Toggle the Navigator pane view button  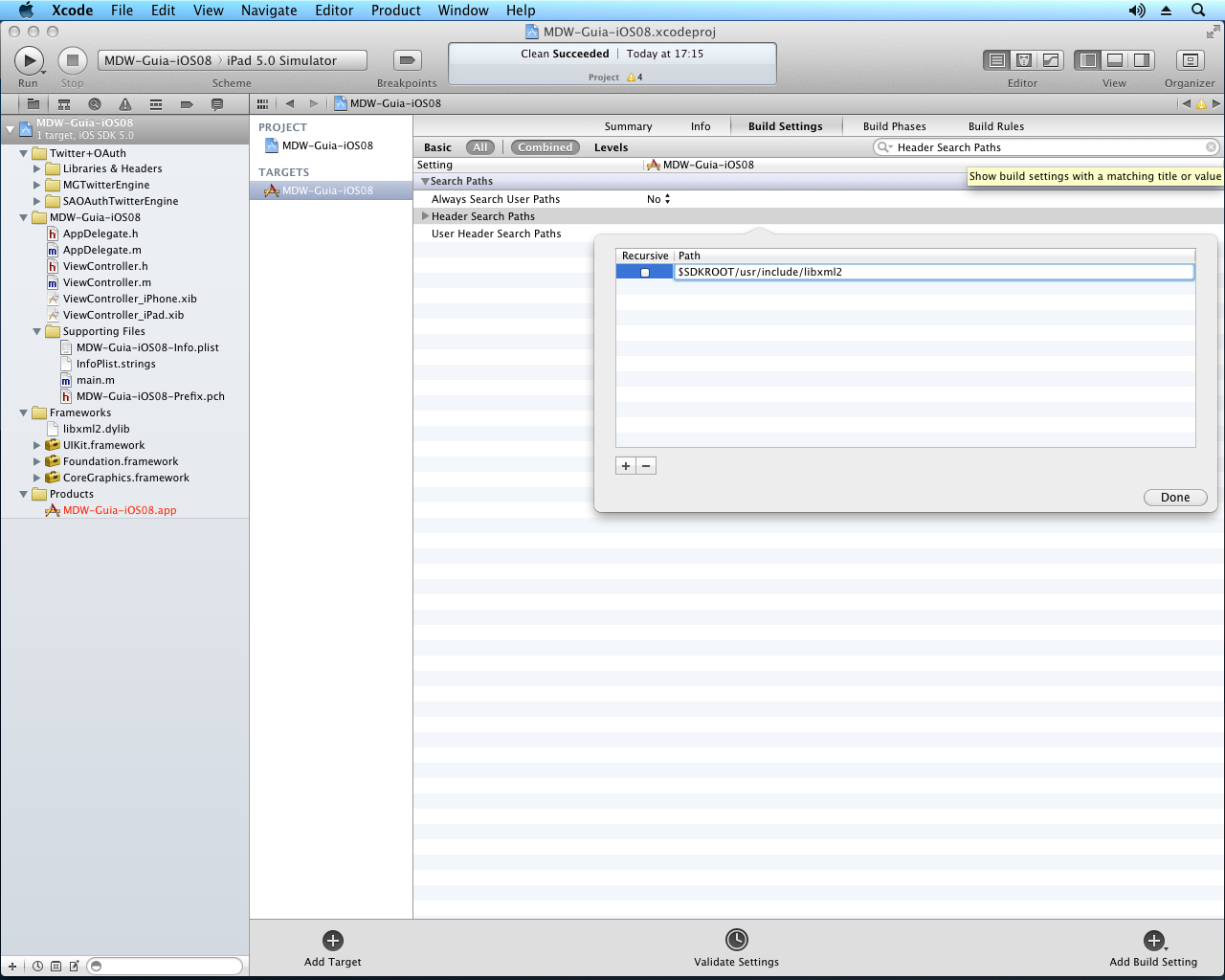(x=1088, y=60)
